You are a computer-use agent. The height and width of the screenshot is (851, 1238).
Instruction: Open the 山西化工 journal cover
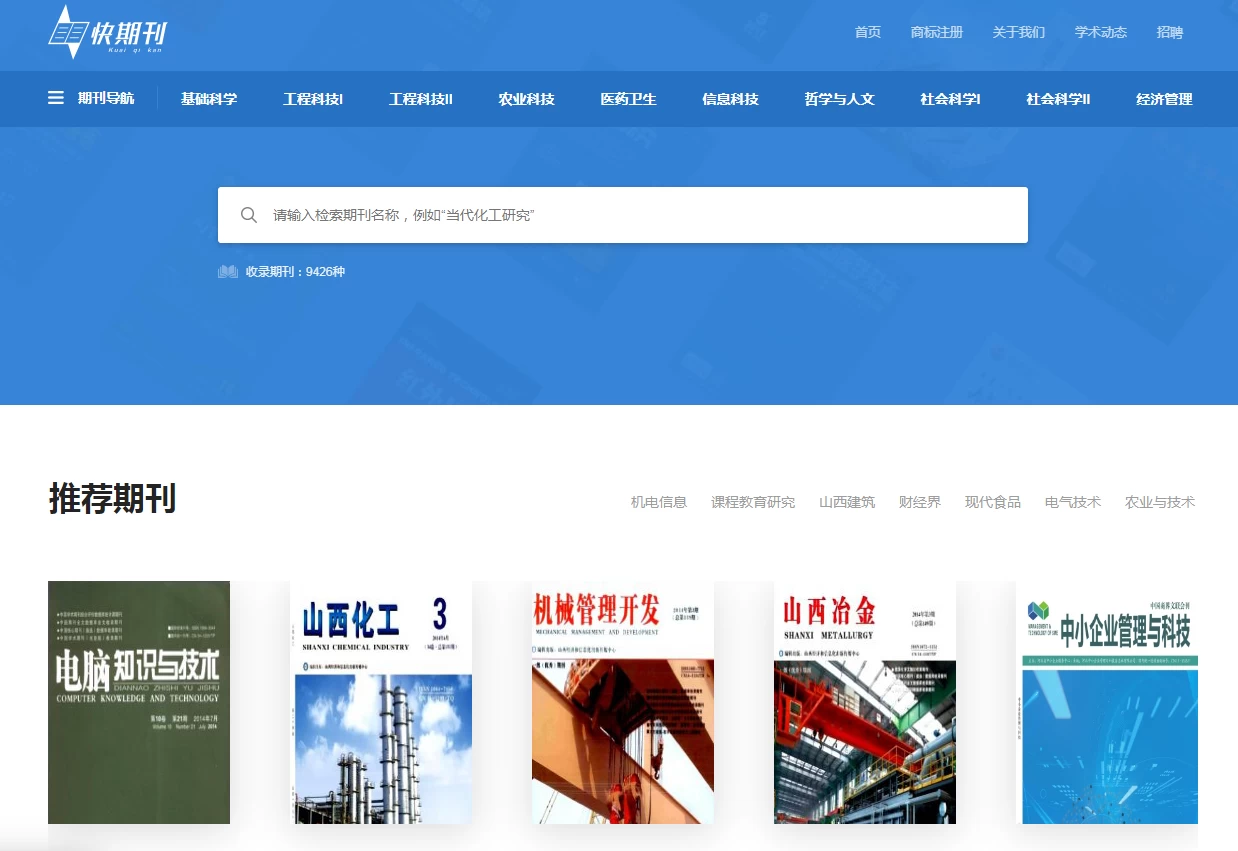pos(381,701)
